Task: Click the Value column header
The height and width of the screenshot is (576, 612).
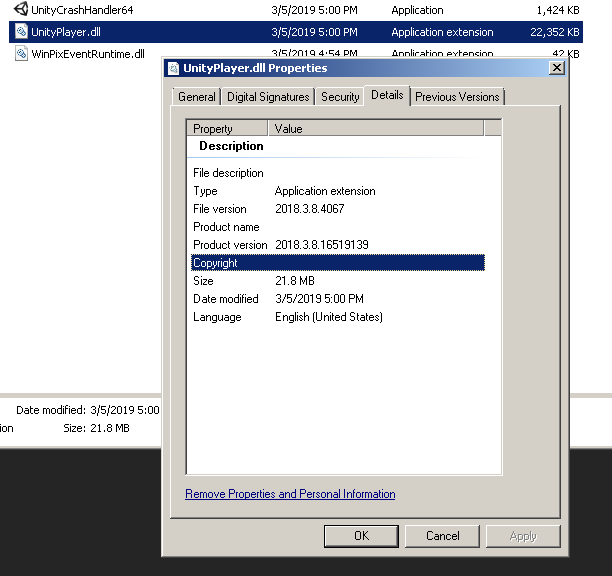Action: click(376, 128)
